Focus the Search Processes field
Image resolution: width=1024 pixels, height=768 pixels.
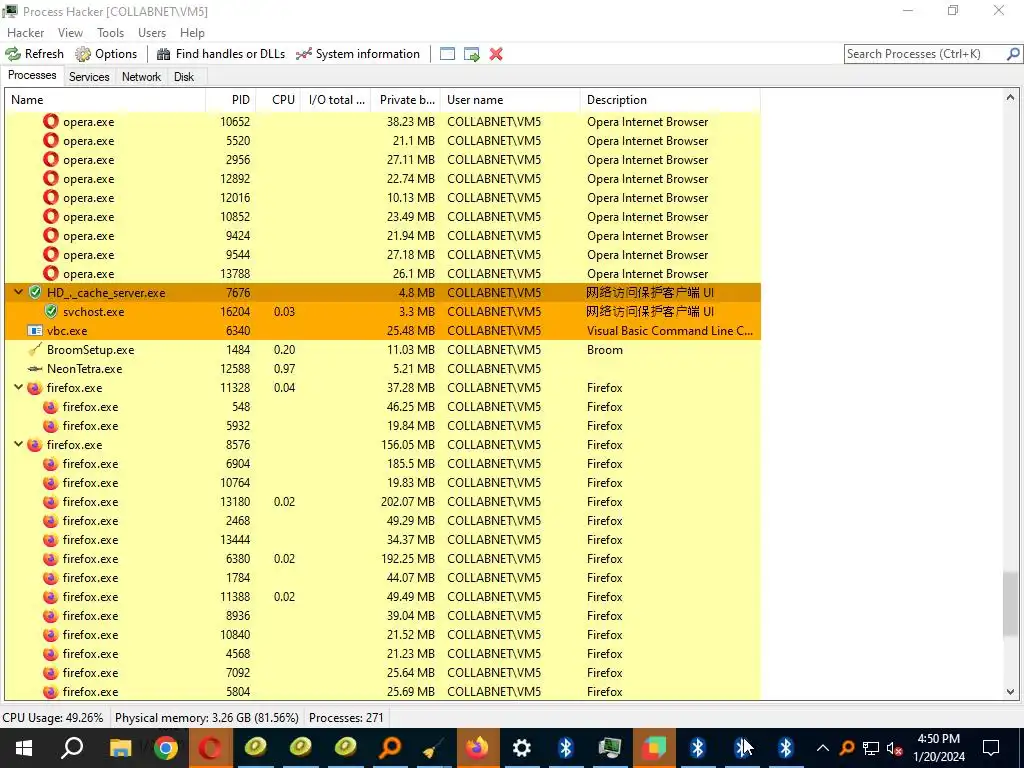click(x=924, y=54)
